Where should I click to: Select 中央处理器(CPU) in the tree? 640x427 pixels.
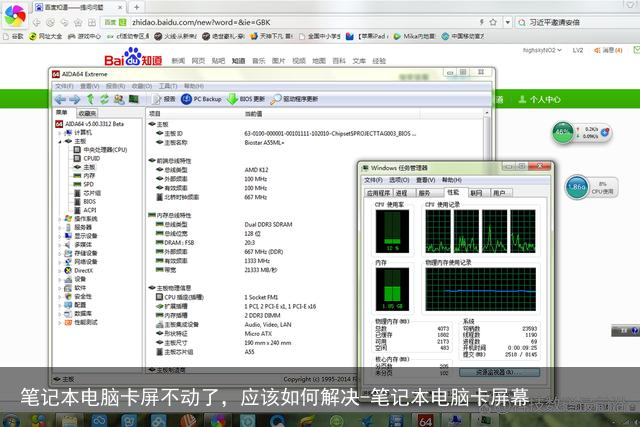(104, 150)
